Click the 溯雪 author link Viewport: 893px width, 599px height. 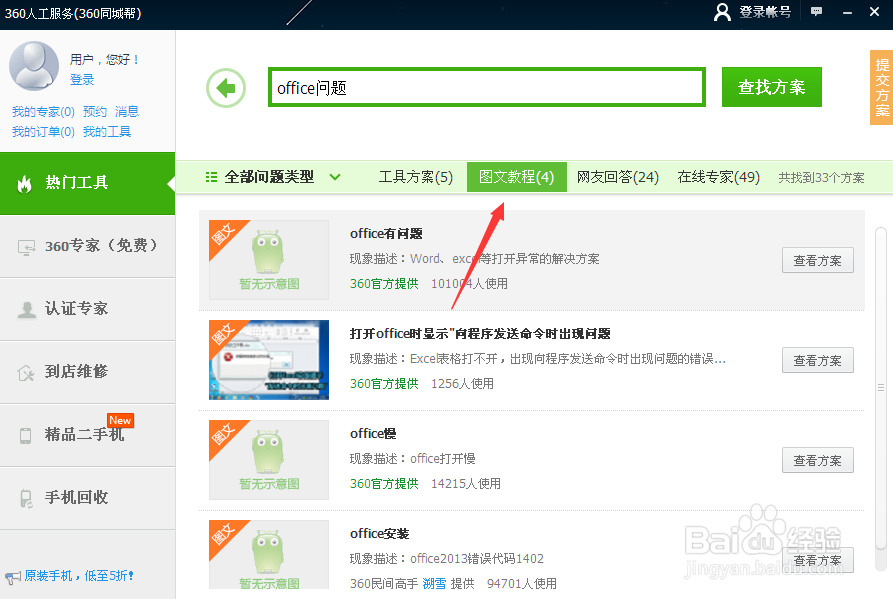(435, 584)
